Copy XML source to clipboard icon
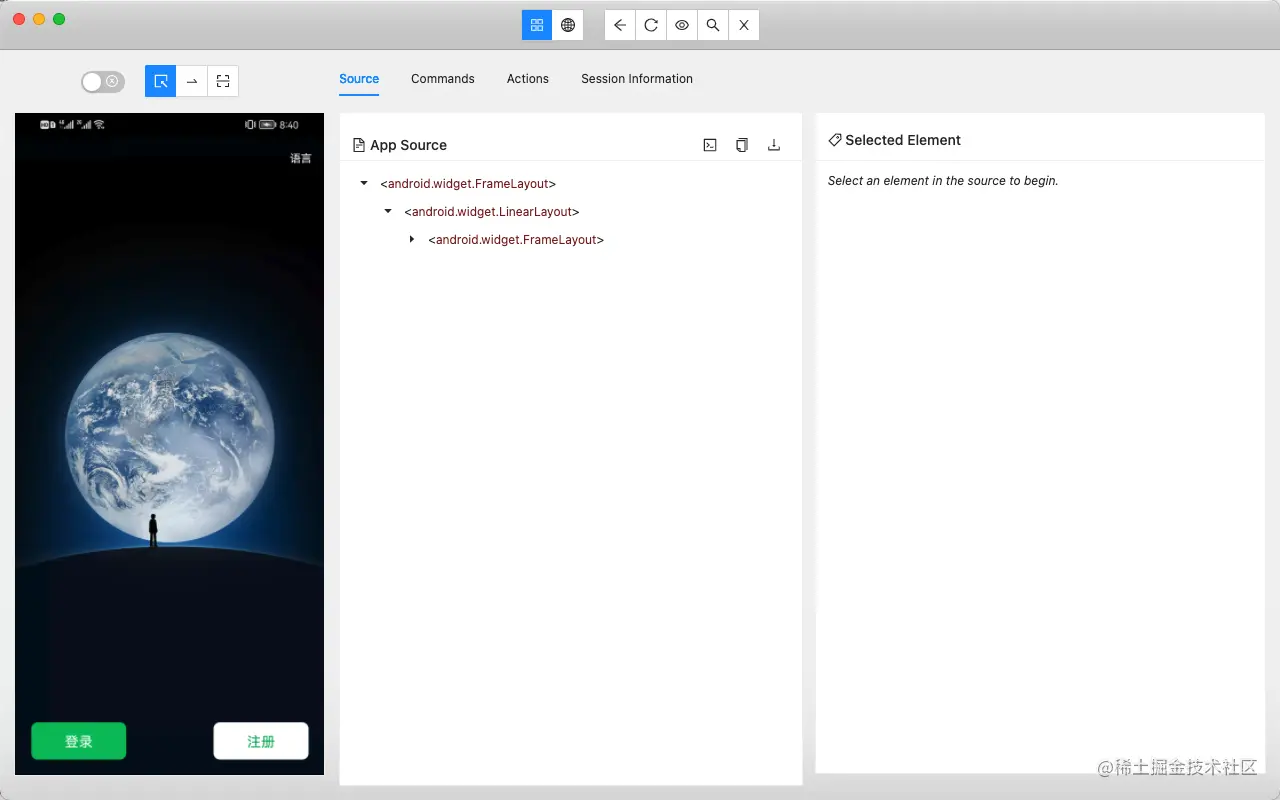This screenshot has height=800, width=1280. (742, 145)
